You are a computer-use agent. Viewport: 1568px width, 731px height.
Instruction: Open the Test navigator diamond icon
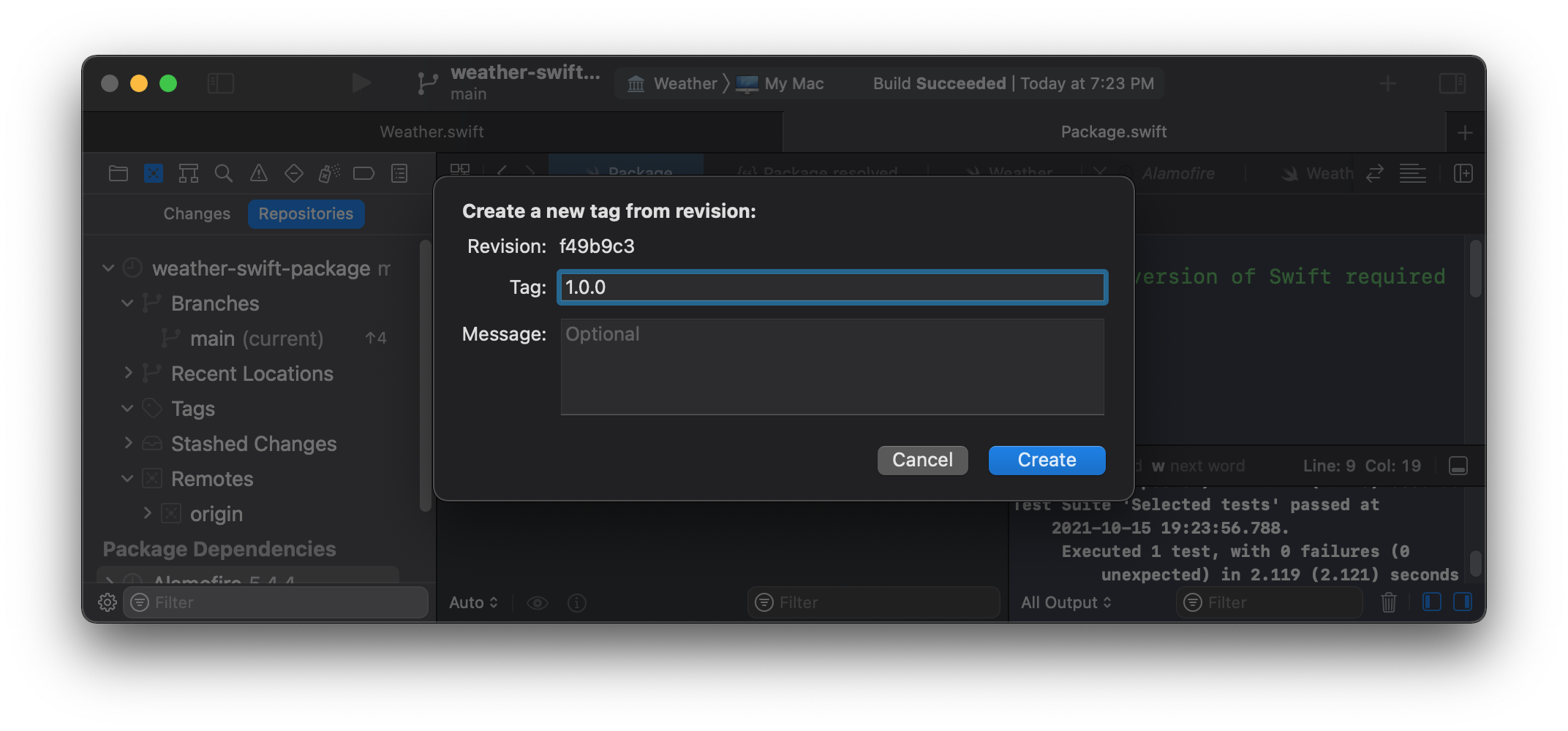[x=294, y=173]
